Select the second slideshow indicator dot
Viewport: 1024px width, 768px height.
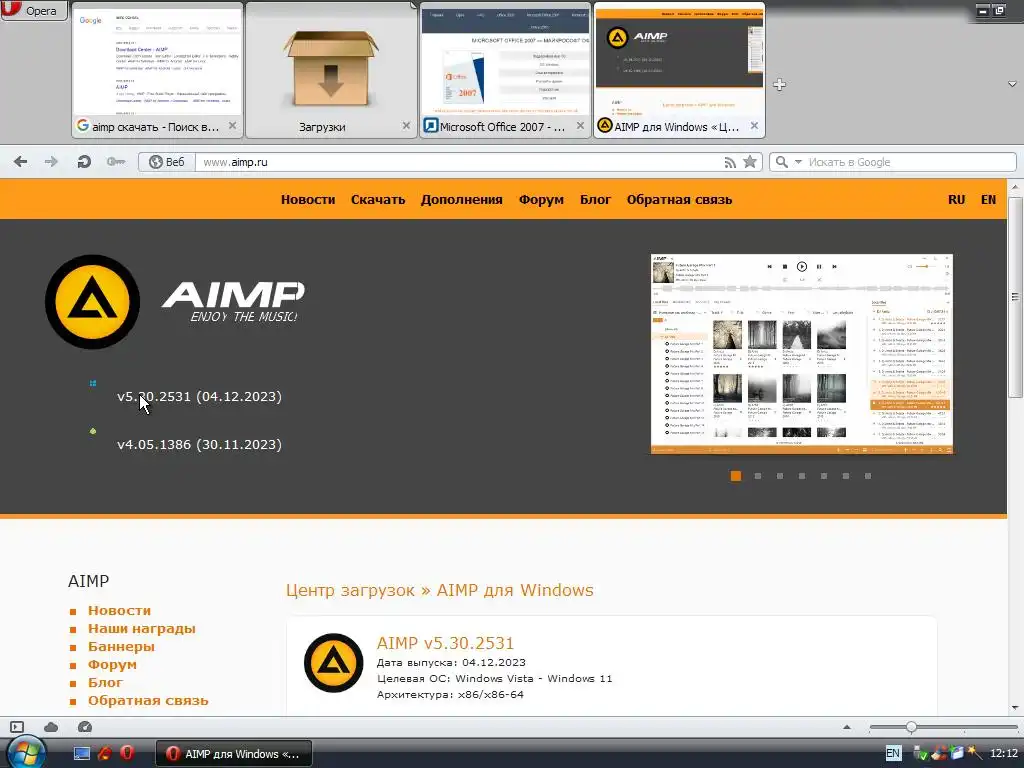(x=758, y=476)
